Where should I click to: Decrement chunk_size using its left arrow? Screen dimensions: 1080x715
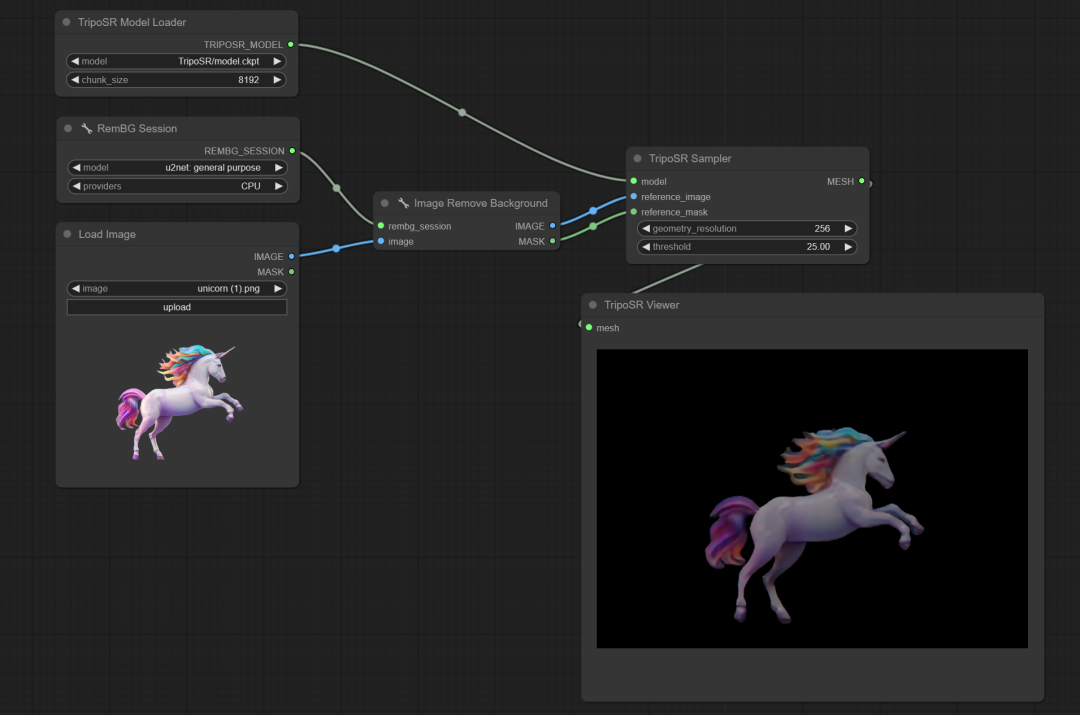tap(75, 79)
